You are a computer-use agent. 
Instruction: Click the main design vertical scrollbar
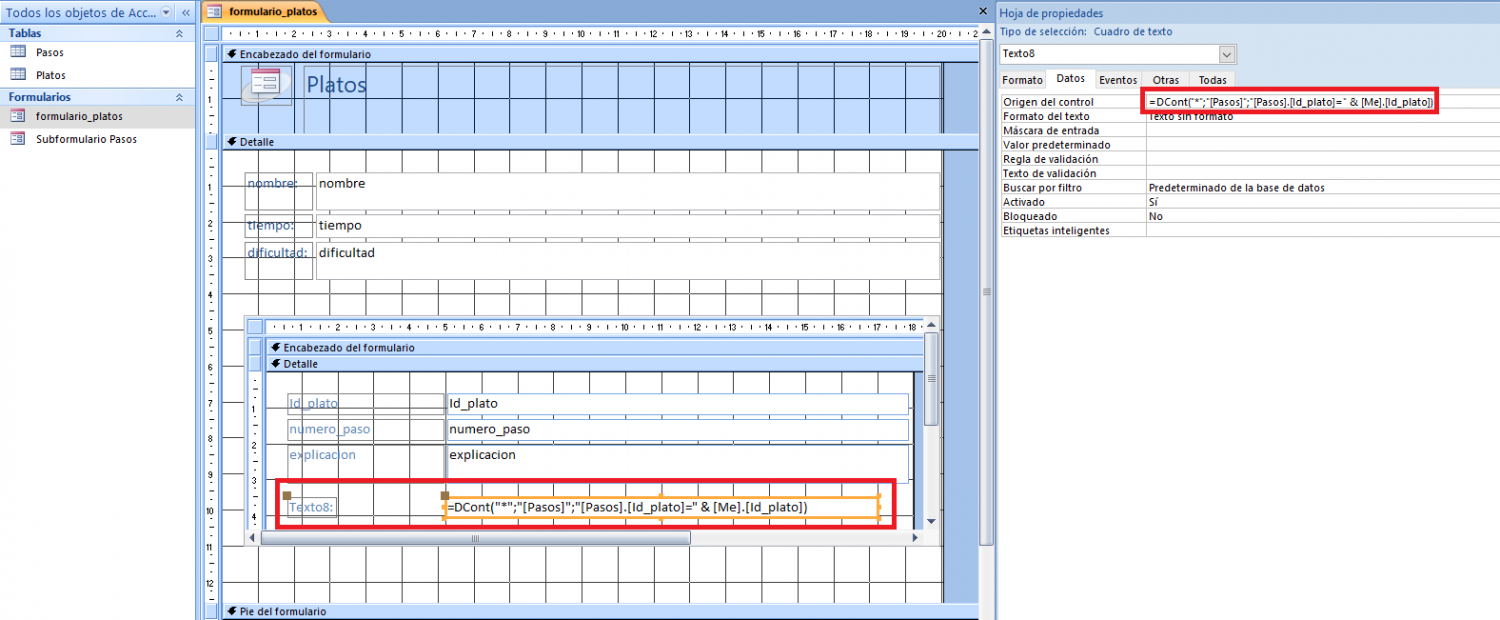[x=986, y=292]
